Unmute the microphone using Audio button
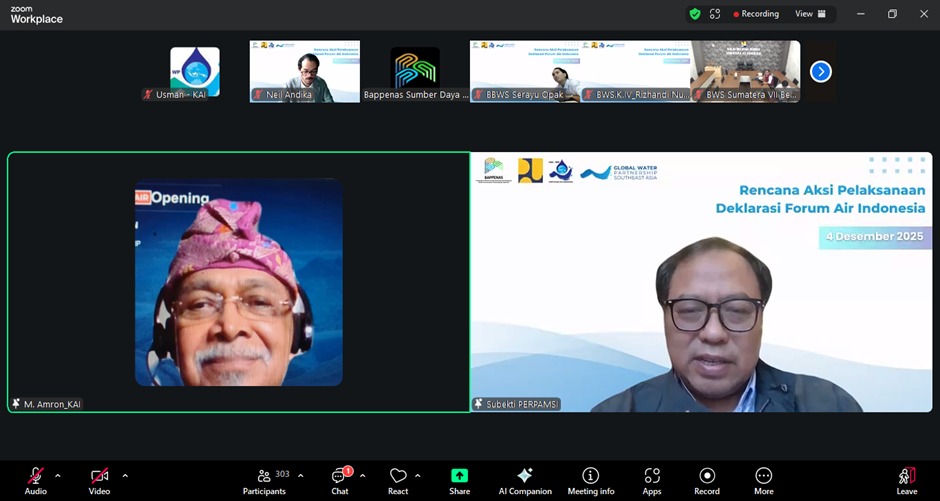 click(35, 480)
